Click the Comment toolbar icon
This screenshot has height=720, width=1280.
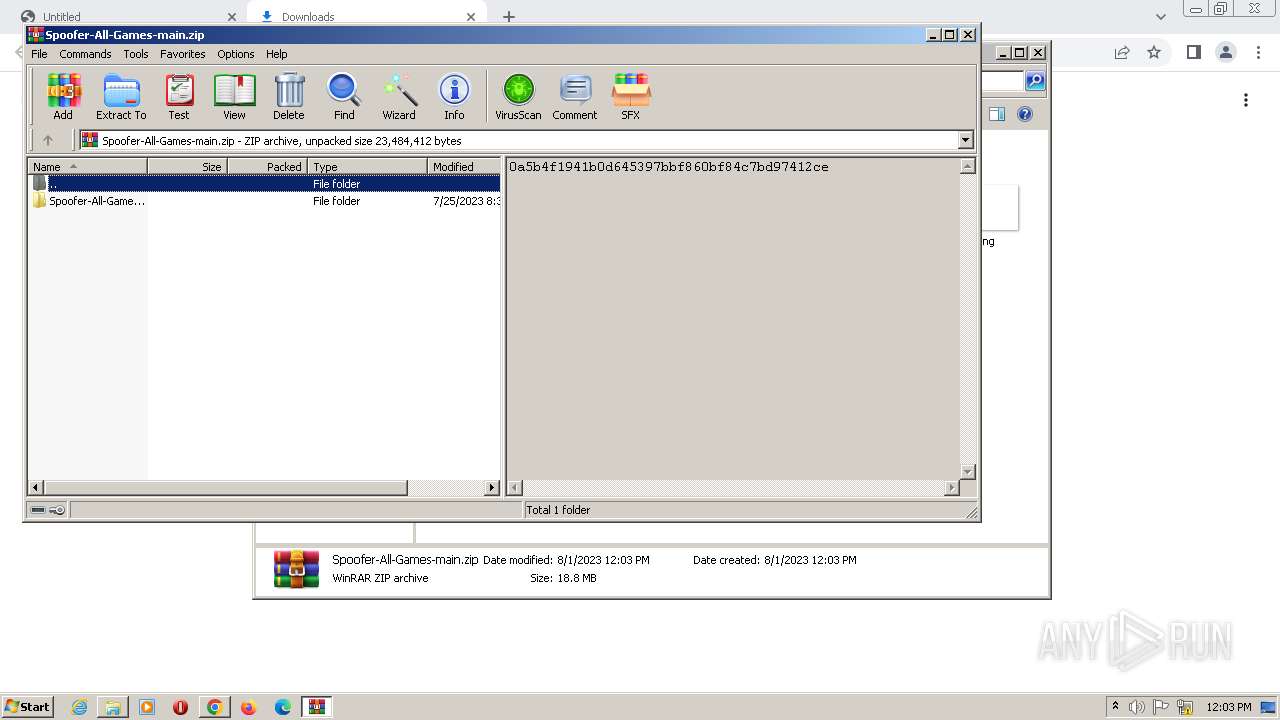[575, 97]
